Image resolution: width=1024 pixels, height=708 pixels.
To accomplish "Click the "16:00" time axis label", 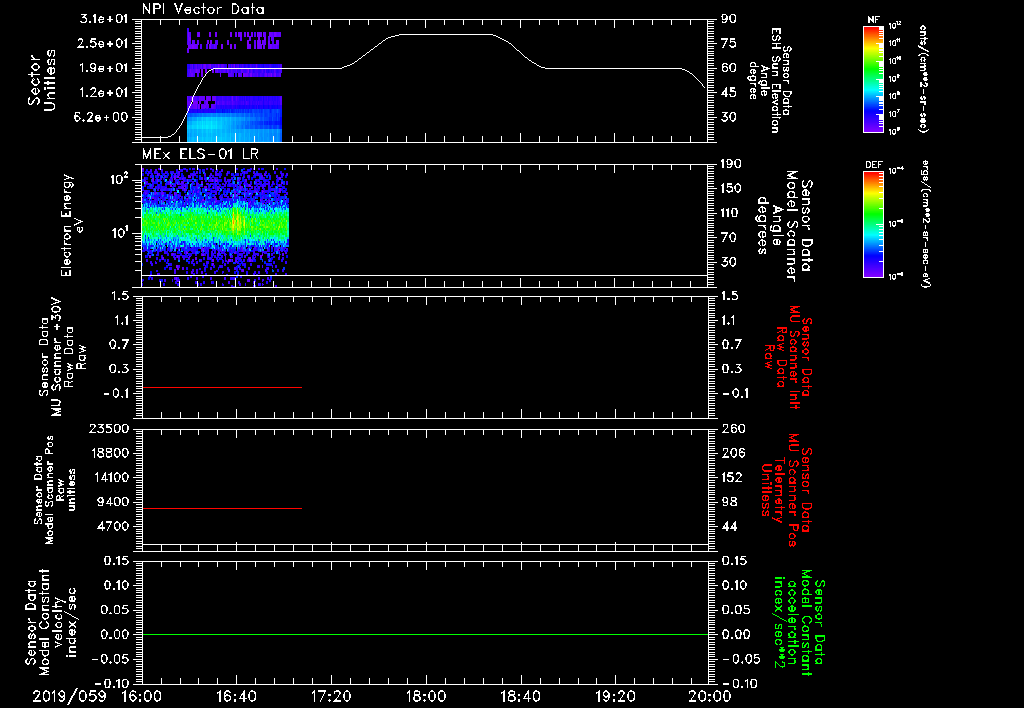I will 142,696.
